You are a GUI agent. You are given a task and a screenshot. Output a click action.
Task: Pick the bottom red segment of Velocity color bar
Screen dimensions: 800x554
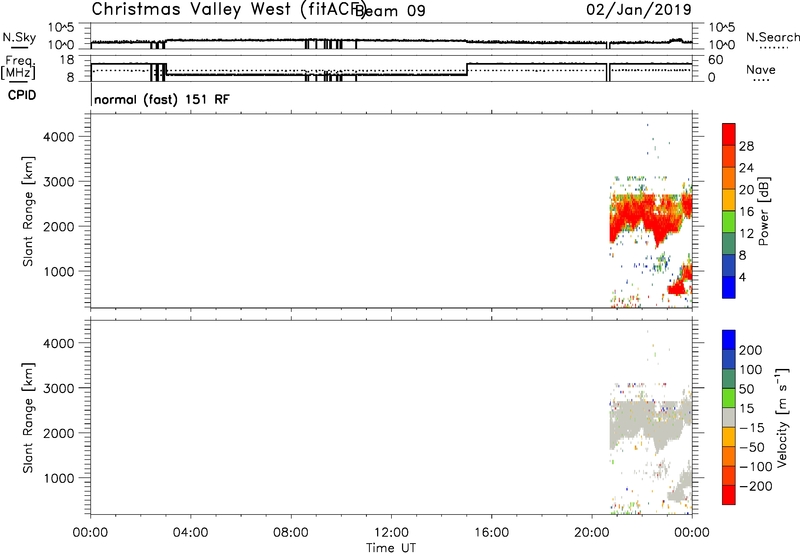(729, 495)
